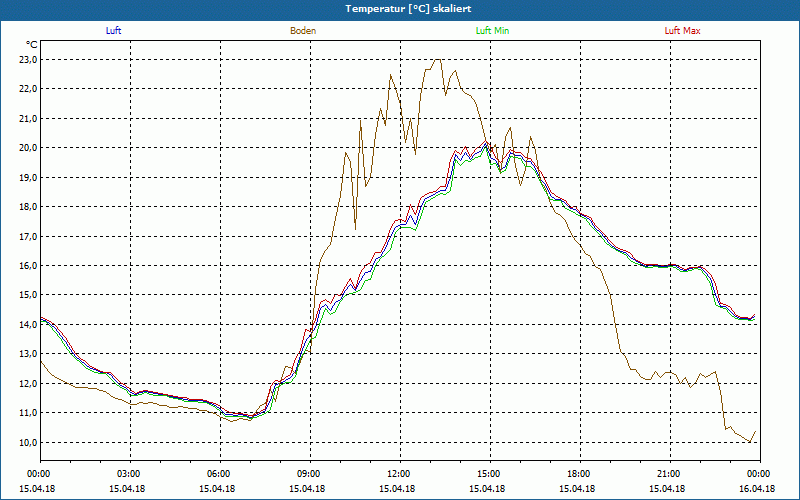Image resolution: width=800 pixels, height=500 pixels.
Task: Click the green 'Luft Min' legend label
Action: (x=492, y=31)
